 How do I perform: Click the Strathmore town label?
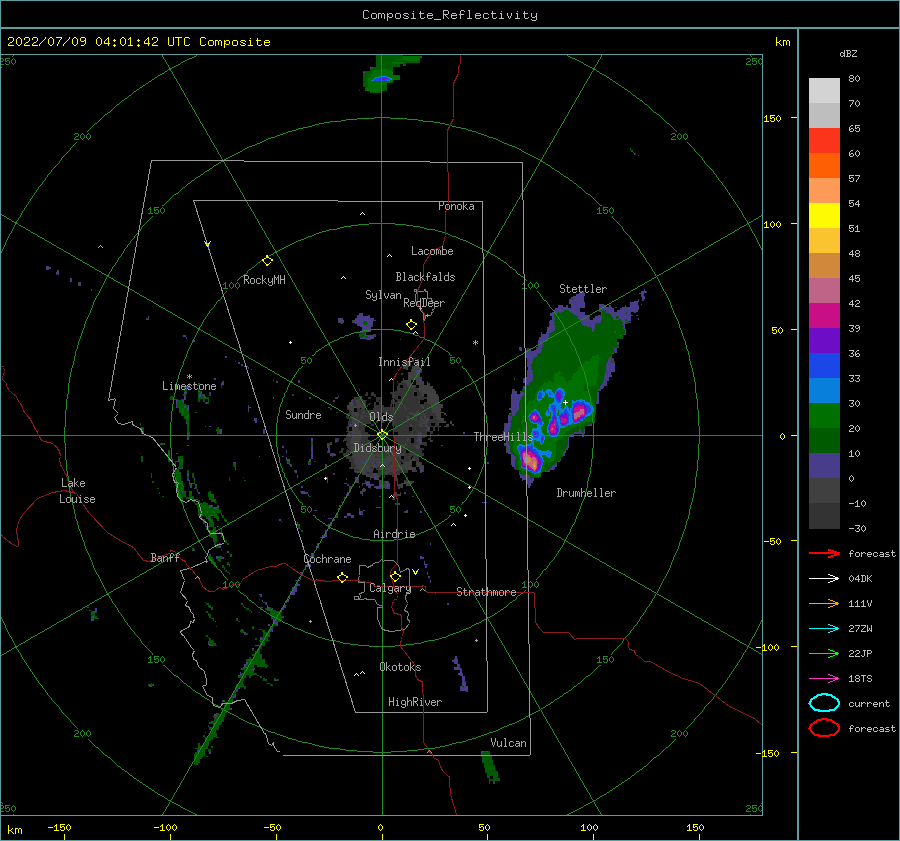pos(486,592)
